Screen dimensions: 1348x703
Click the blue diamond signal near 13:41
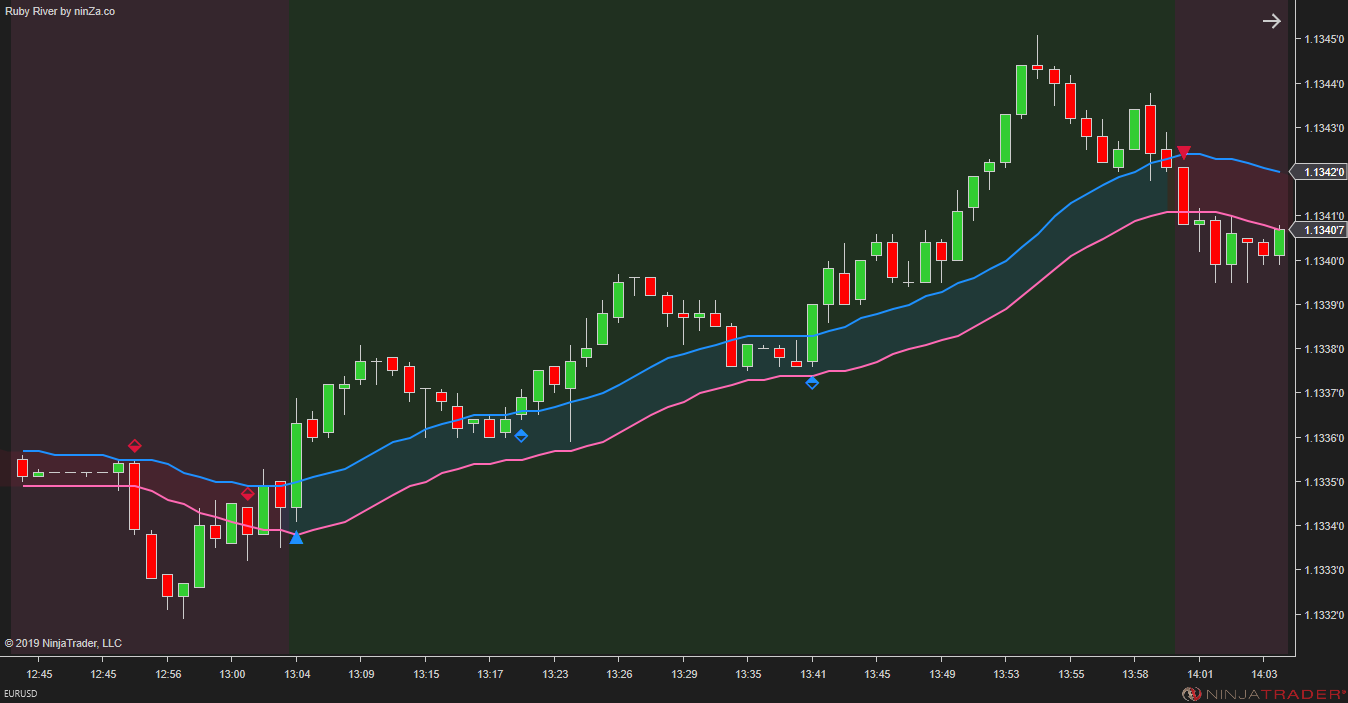812,382
